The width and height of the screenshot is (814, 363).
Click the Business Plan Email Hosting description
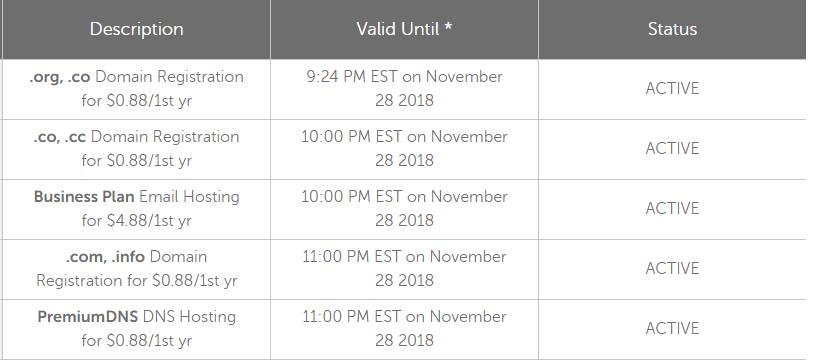point(137,209)
